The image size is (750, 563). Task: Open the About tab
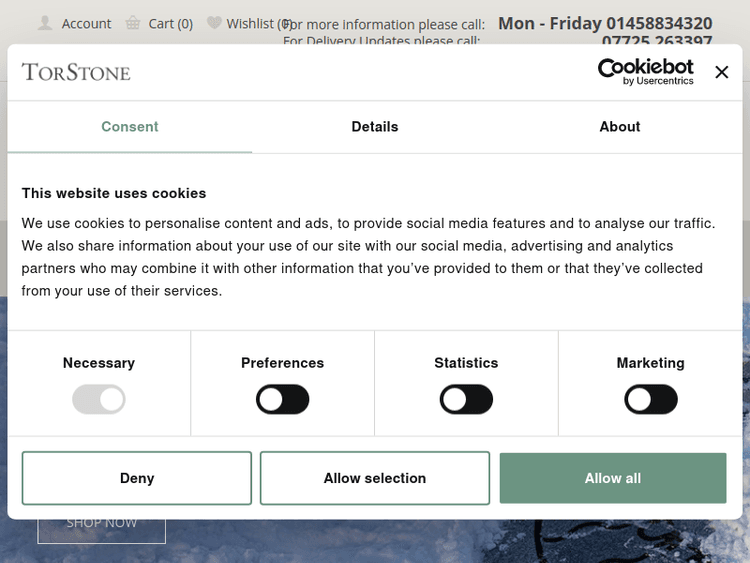point(620,127)
